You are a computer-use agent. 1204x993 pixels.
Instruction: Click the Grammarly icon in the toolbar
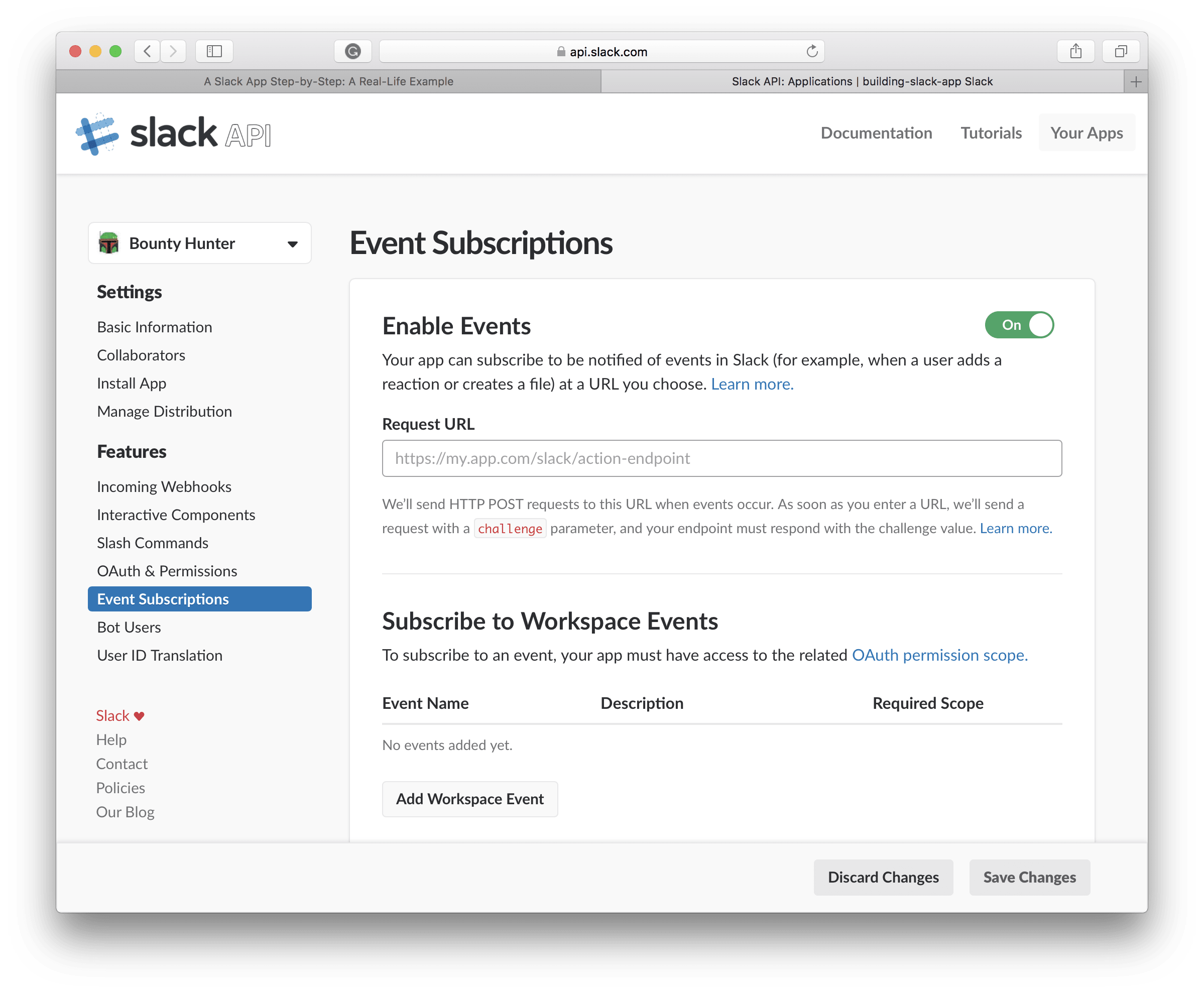[x=352, y=51]
